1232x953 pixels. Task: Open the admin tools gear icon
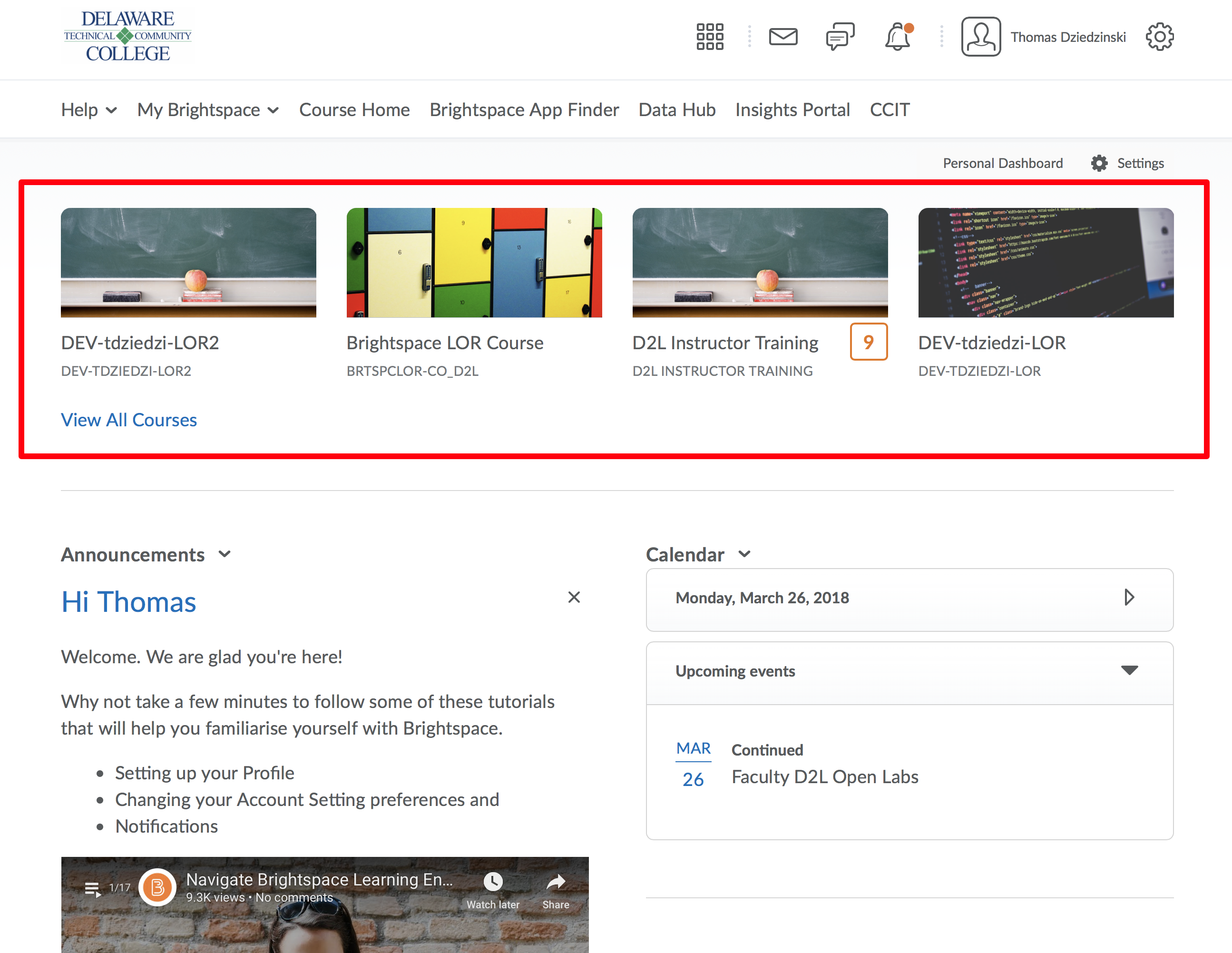pyautogui.click(x=1159, y=37)
